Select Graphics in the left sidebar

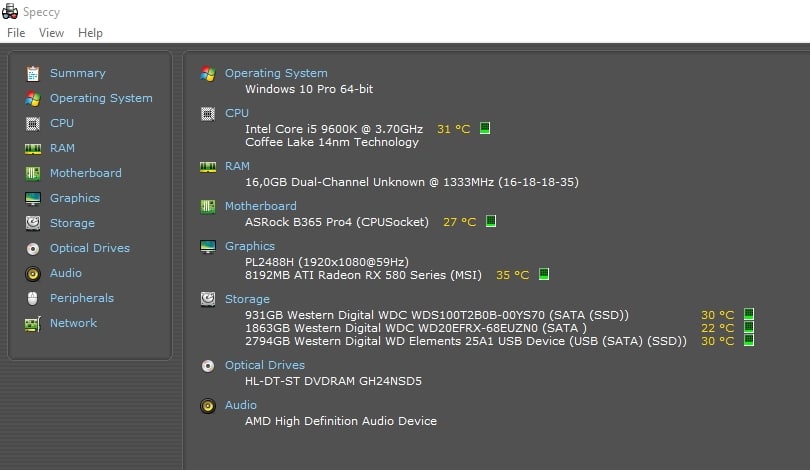[75, 198]
